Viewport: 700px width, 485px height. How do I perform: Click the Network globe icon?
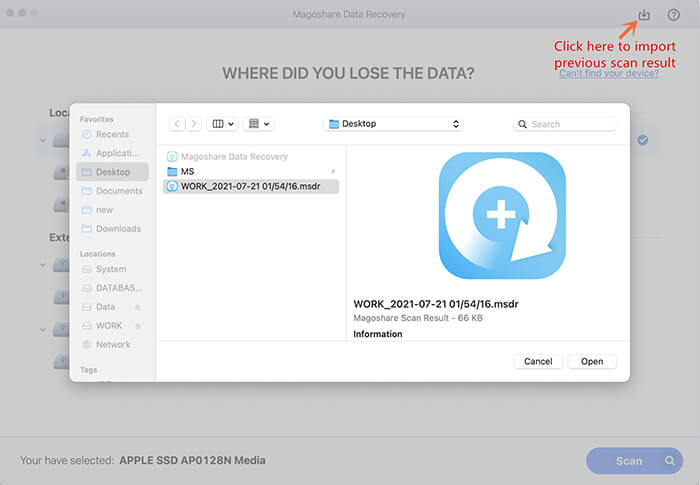[x=87, y=344]
